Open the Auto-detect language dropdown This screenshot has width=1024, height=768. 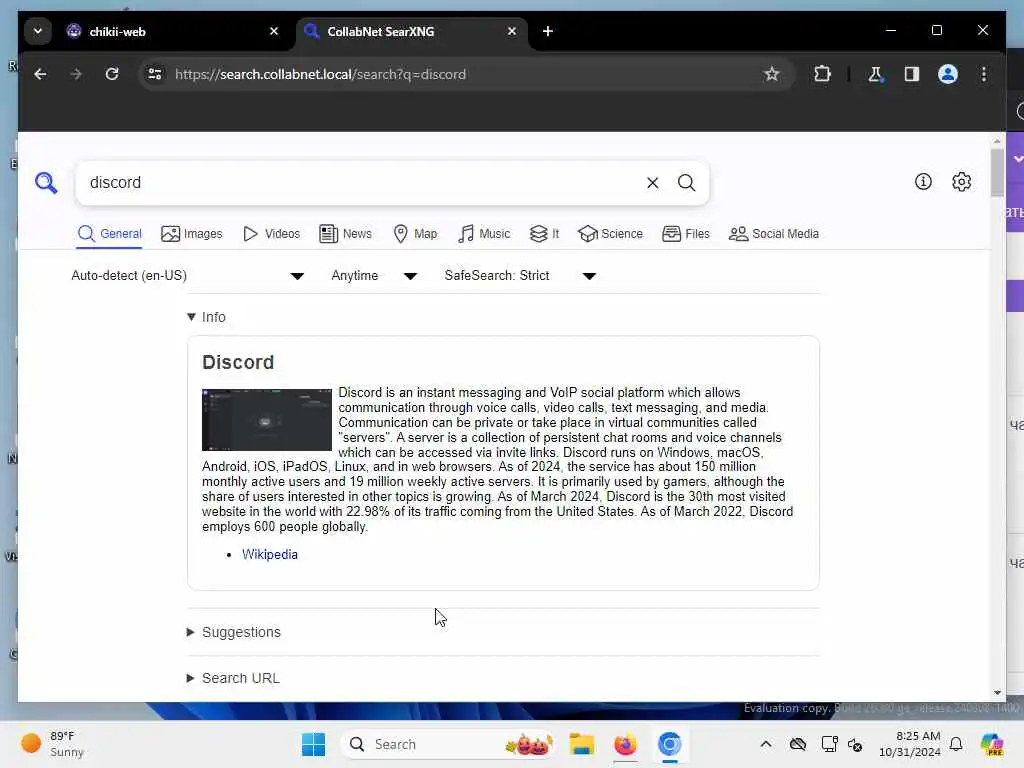tap(187, 276)
